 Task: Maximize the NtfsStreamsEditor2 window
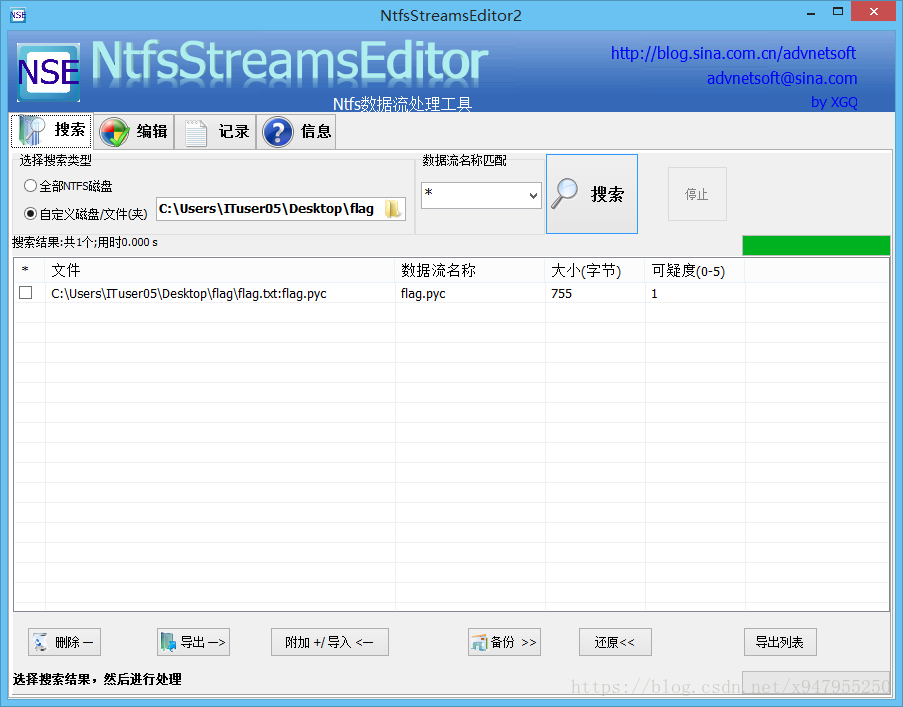coord(838,12)
